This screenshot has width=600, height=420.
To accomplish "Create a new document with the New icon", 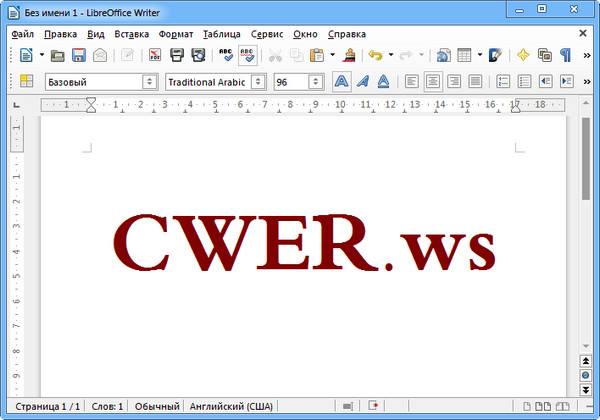I will click(x=26, y=55).
